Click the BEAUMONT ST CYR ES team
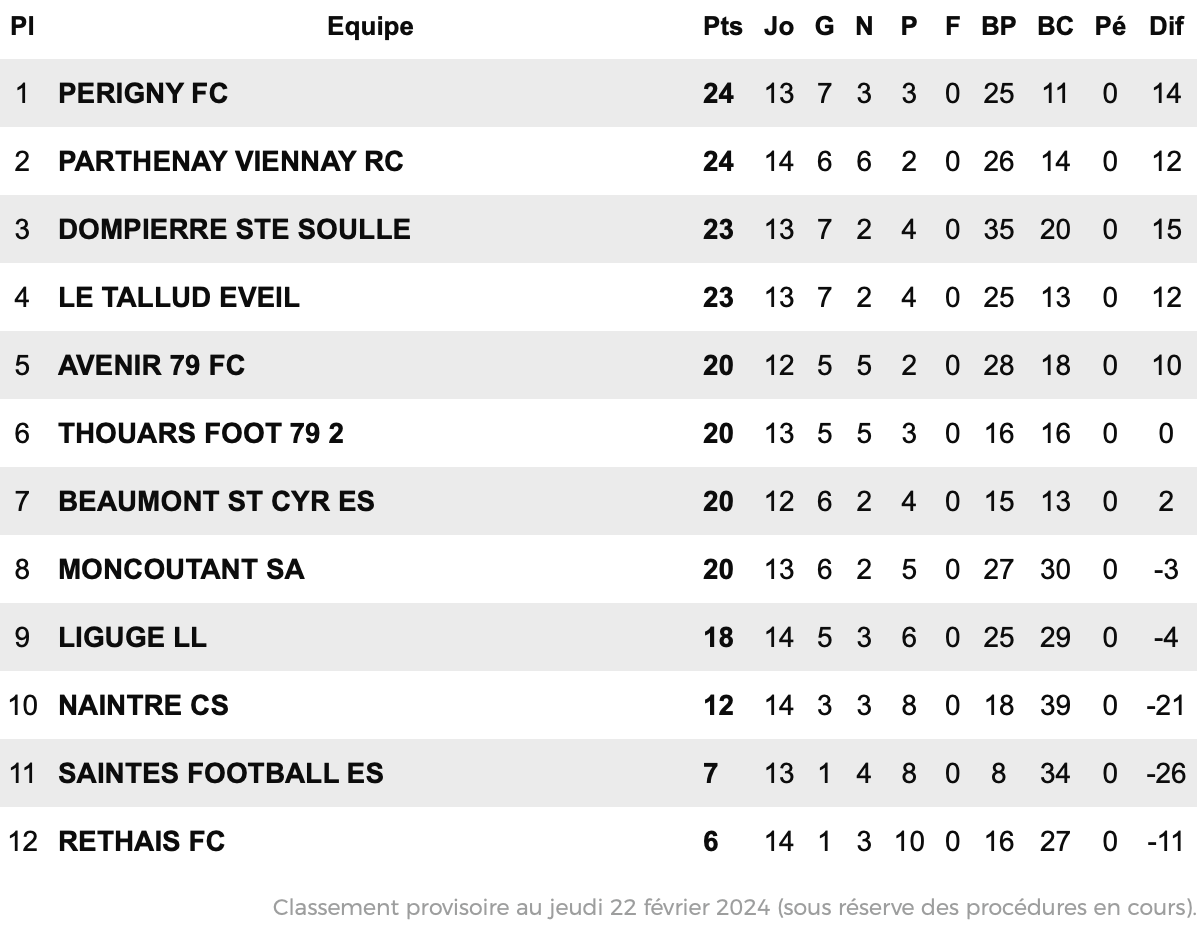 coord(216,501)
